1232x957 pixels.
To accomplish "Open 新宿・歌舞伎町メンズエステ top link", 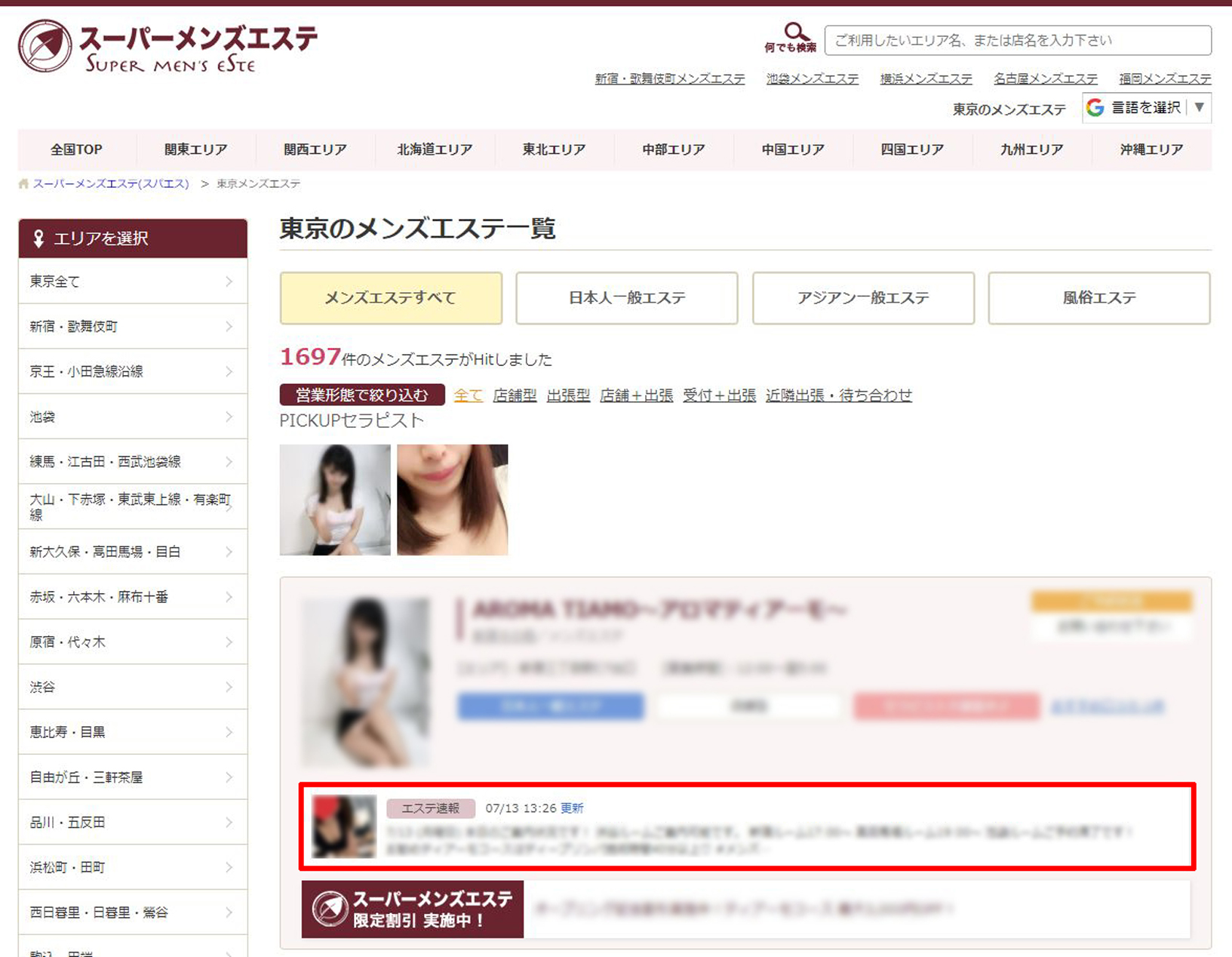I will [670, 78].
